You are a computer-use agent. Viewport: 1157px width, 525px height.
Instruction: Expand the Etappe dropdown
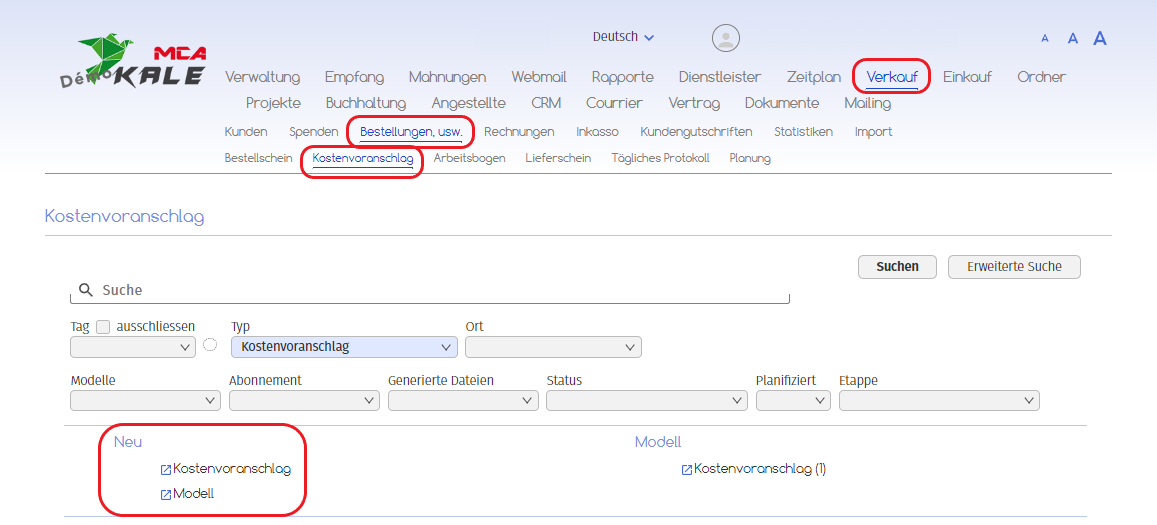tap(938, 400)
